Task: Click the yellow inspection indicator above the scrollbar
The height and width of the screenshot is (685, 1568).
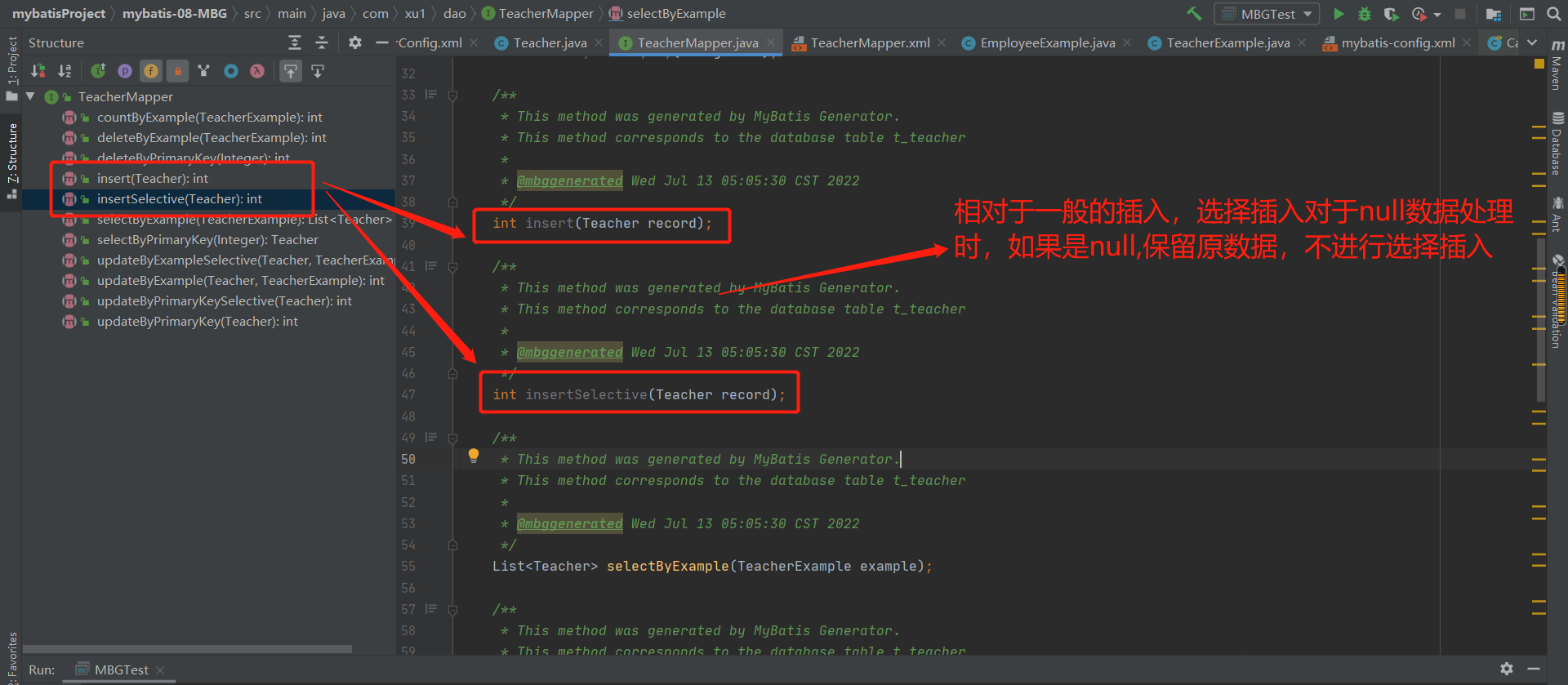Action: pos(1539,64)
